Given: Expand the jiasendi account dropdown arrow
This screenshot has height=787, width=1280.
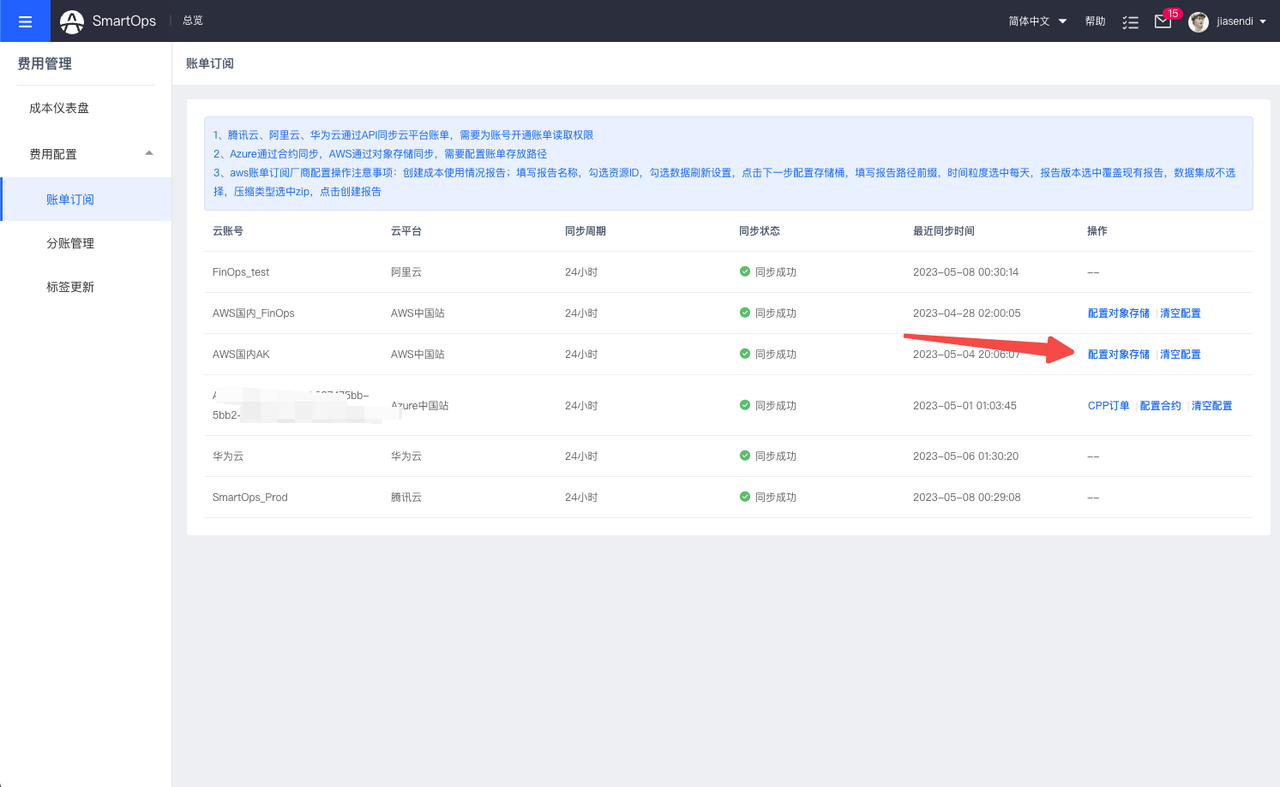Looking at the screenshot, I should click(x=1263, y=22).
